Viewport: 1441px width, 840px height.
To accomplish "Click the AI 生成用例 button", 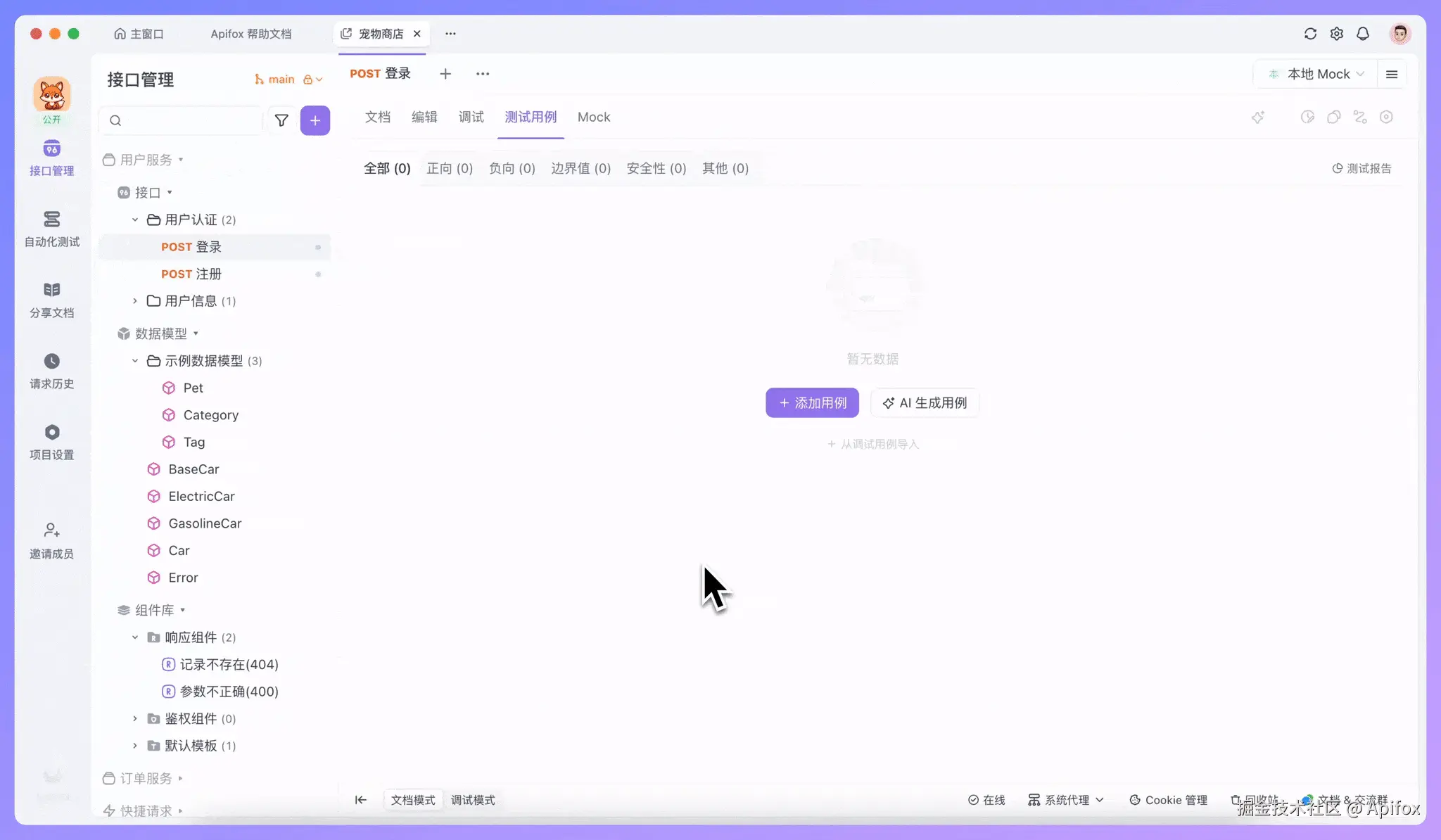I will [925, 403].
